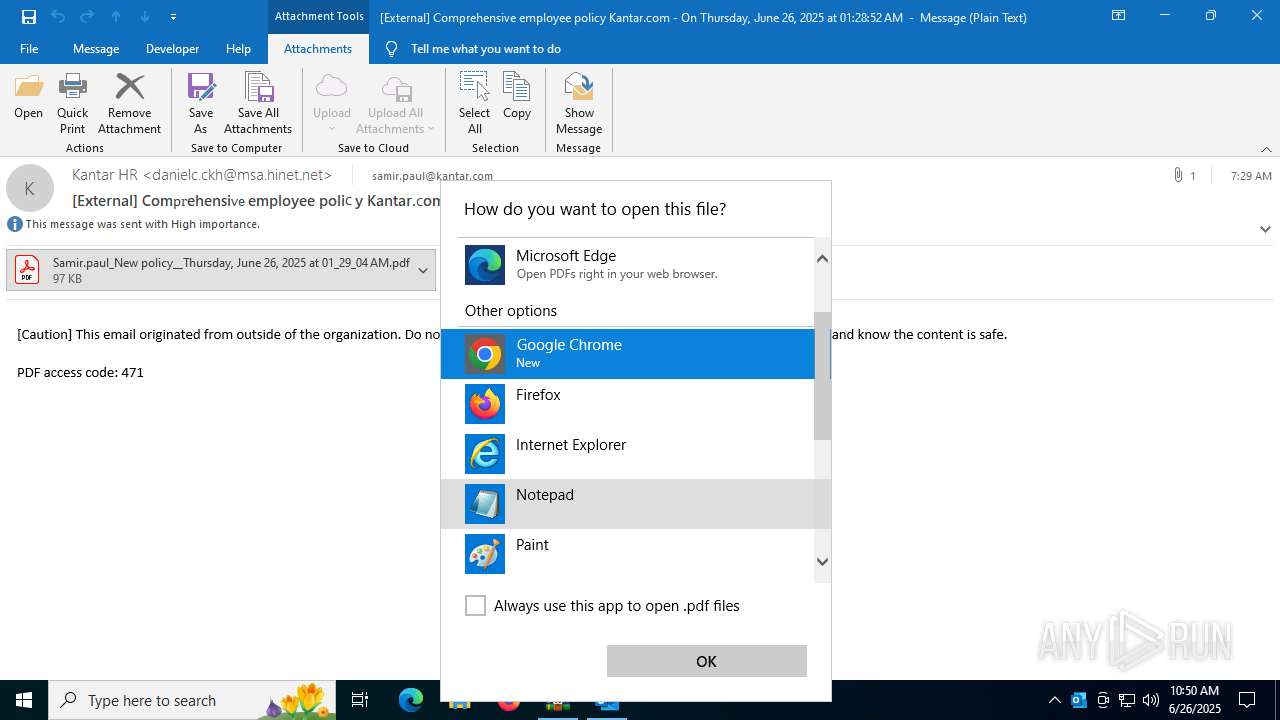The height and width of the screenshot is (720, 1280).
Task: Open the Windows Start menu
Action: coord(24,700)
